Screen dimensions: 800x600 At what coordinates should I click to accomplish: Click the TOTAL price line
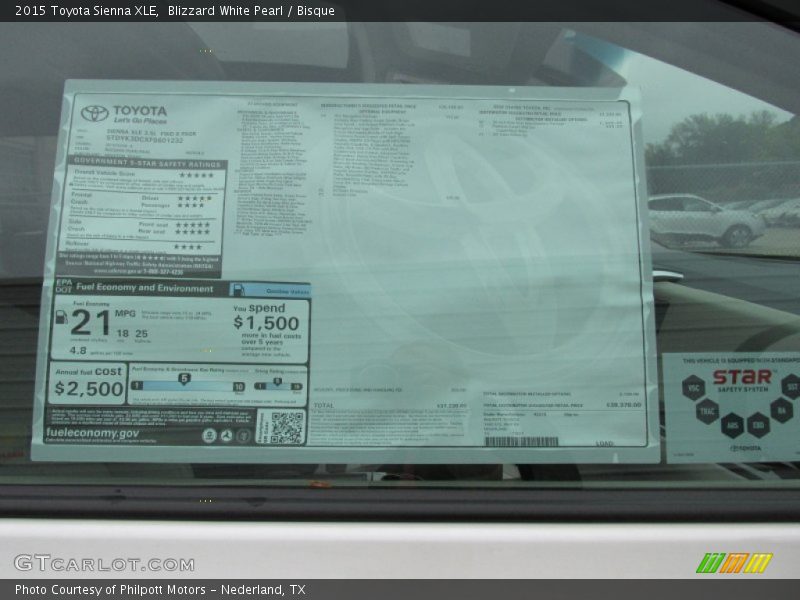point(389,406)
